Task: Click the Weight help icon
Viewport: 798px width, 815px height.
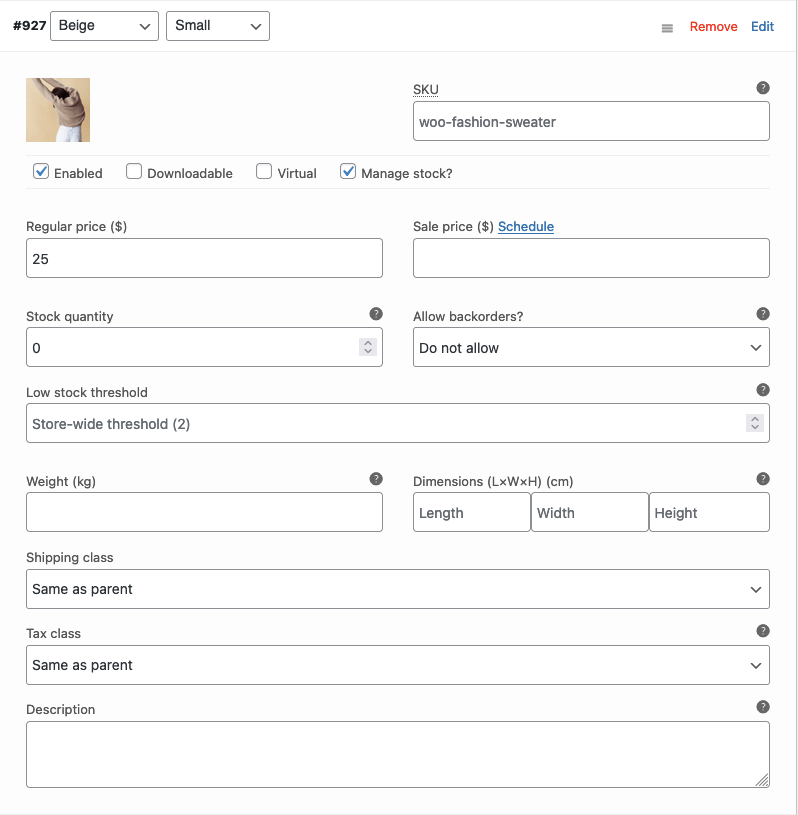Action: point(376,479)
